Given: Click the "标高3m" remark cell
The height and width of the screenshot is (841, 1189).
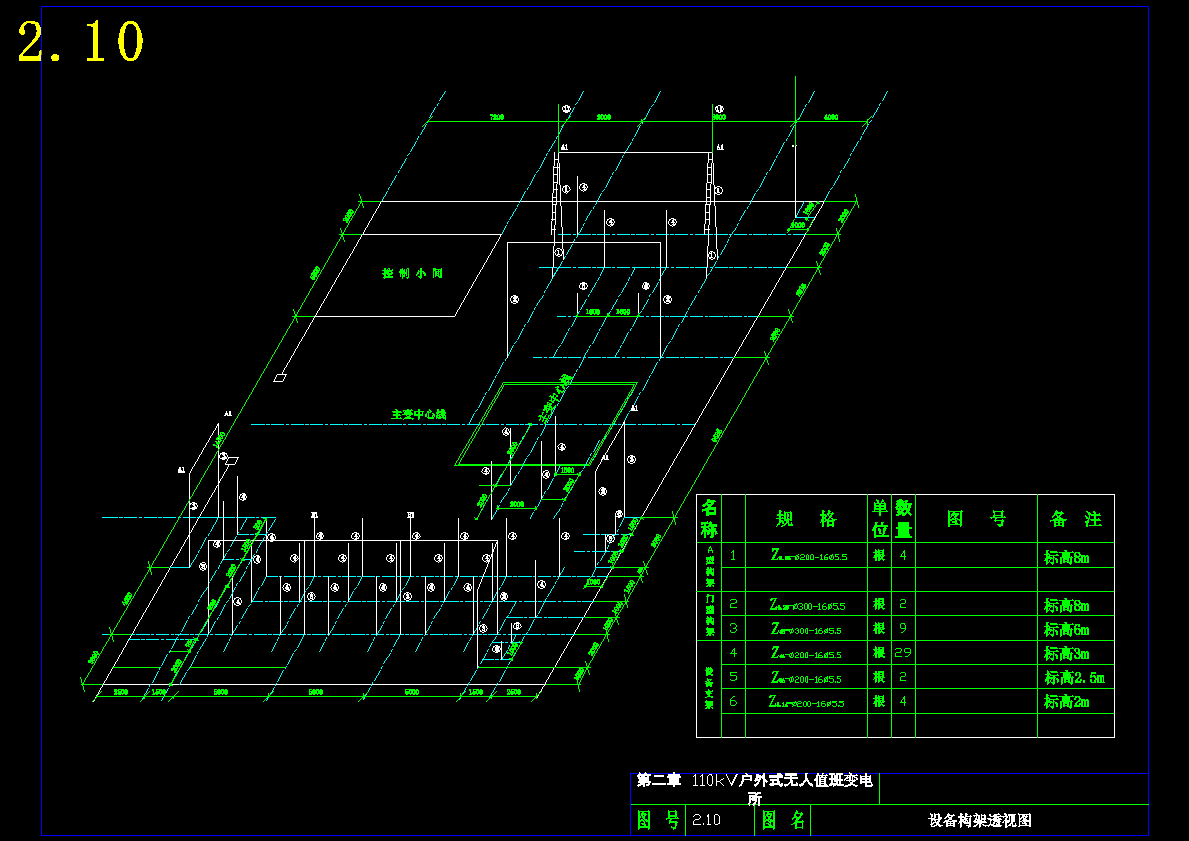Looking at the screenshot, I should click(1066, 654).
